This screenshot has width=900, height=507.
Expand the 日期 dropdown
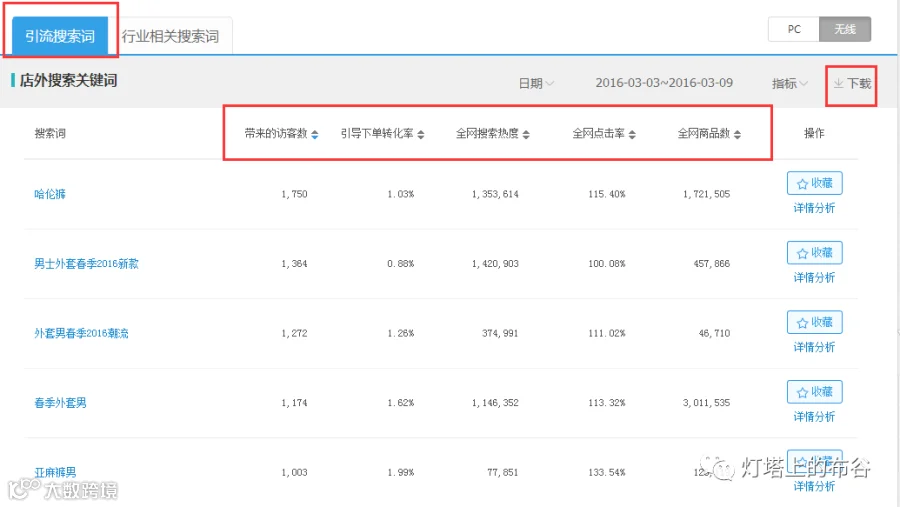[536, 84]
